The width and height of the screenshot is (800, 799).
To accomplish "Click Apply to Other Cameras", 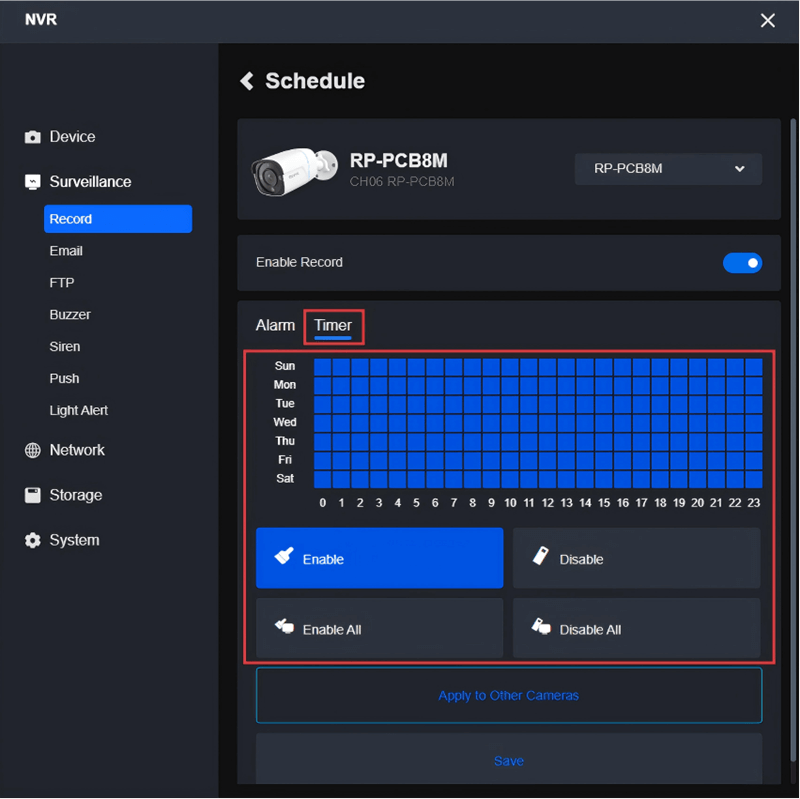I will (x=509, y=695).
